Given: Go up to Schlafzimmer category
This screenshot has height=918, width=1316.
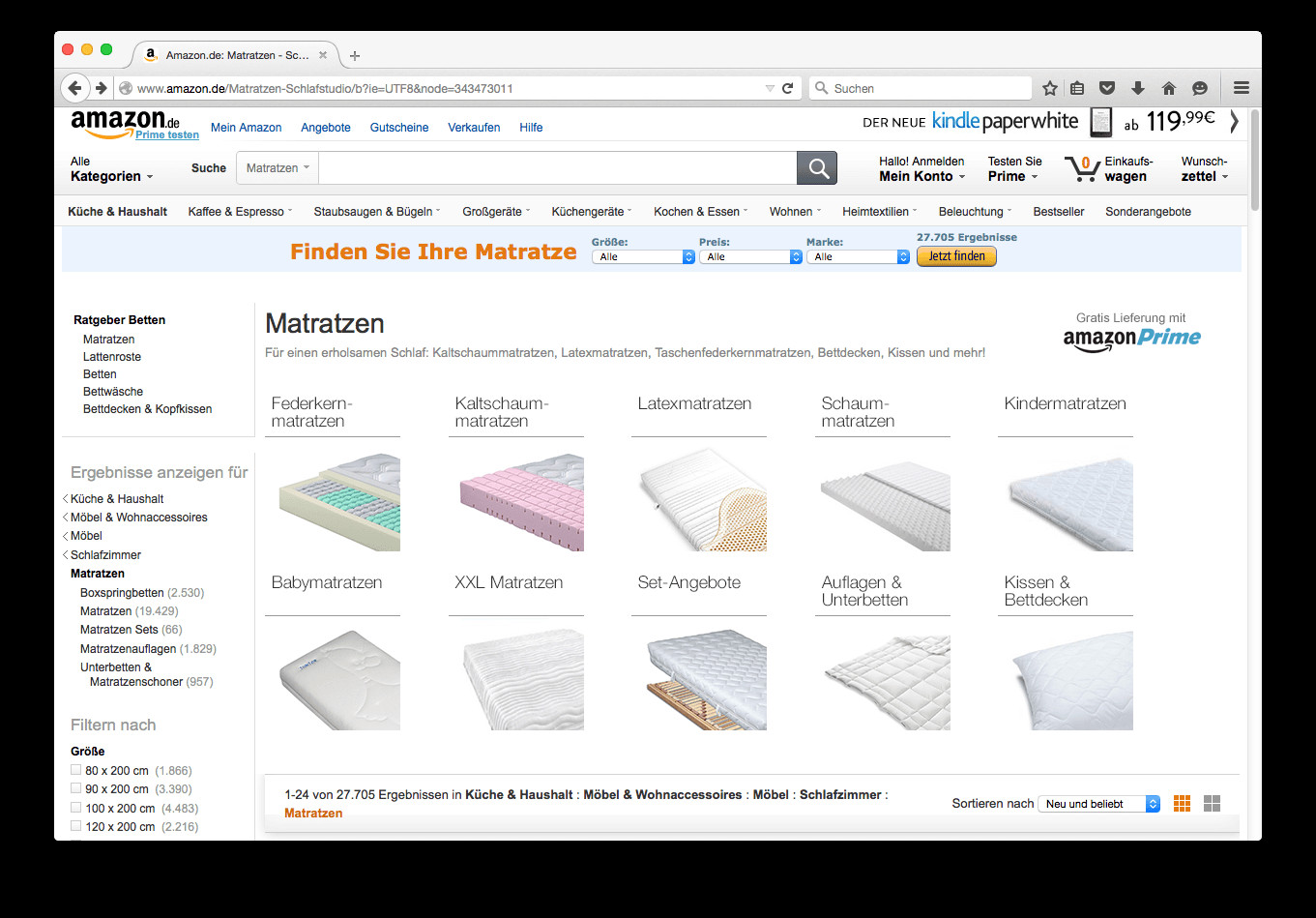Looking at the screenshot, I should (x=105, y=555).
